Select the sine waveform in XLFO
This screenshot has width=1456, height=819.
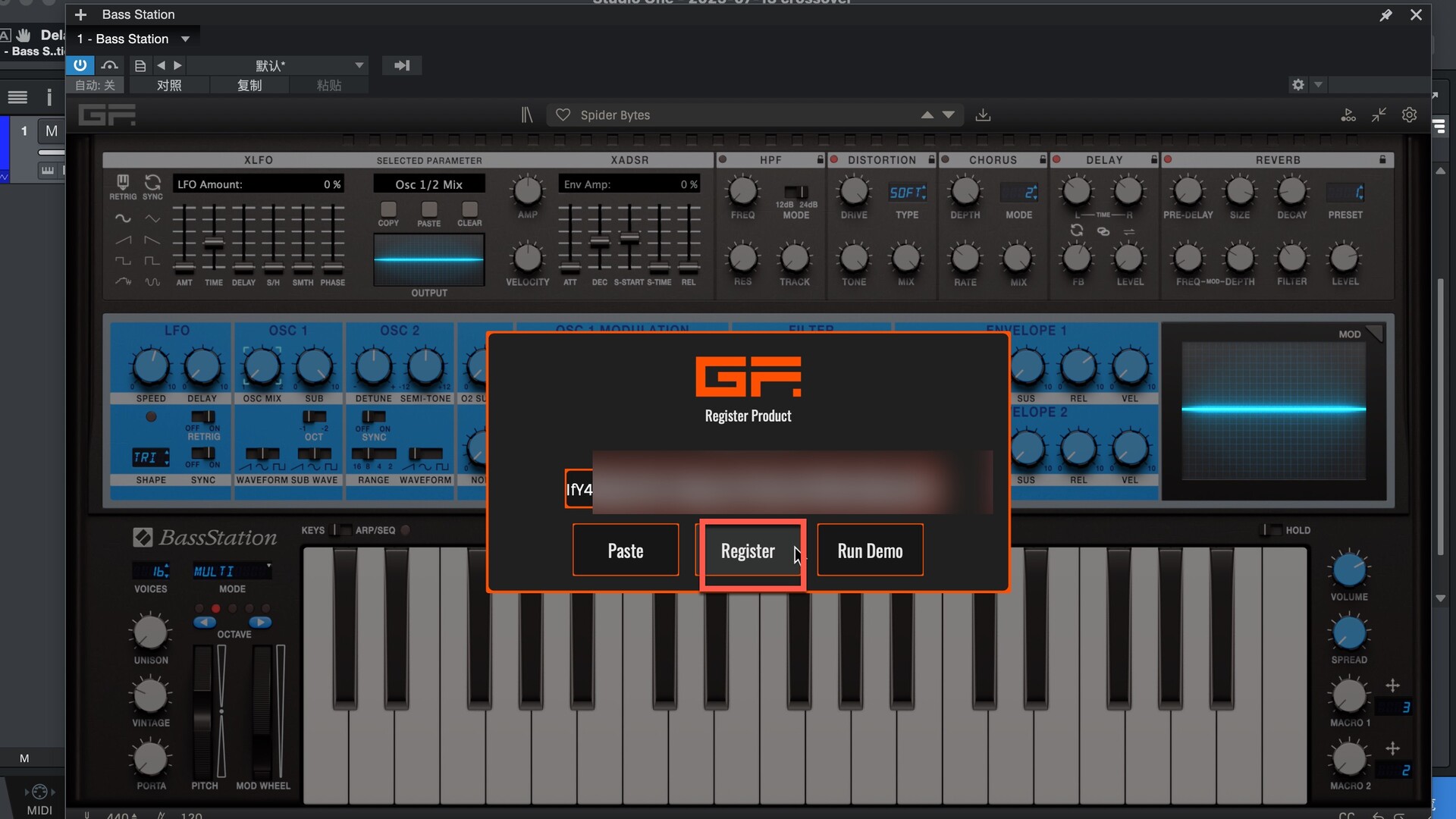123,218
